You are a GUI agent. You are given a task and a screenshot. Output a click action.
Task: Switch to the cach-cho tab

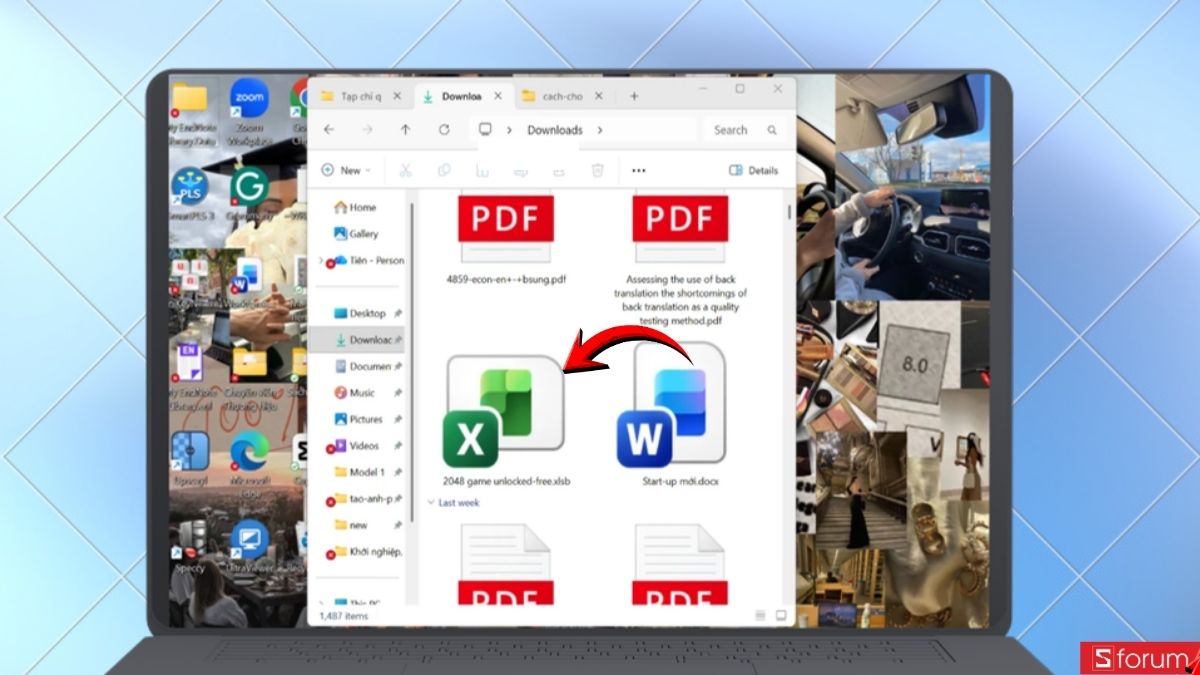(563, 96)
